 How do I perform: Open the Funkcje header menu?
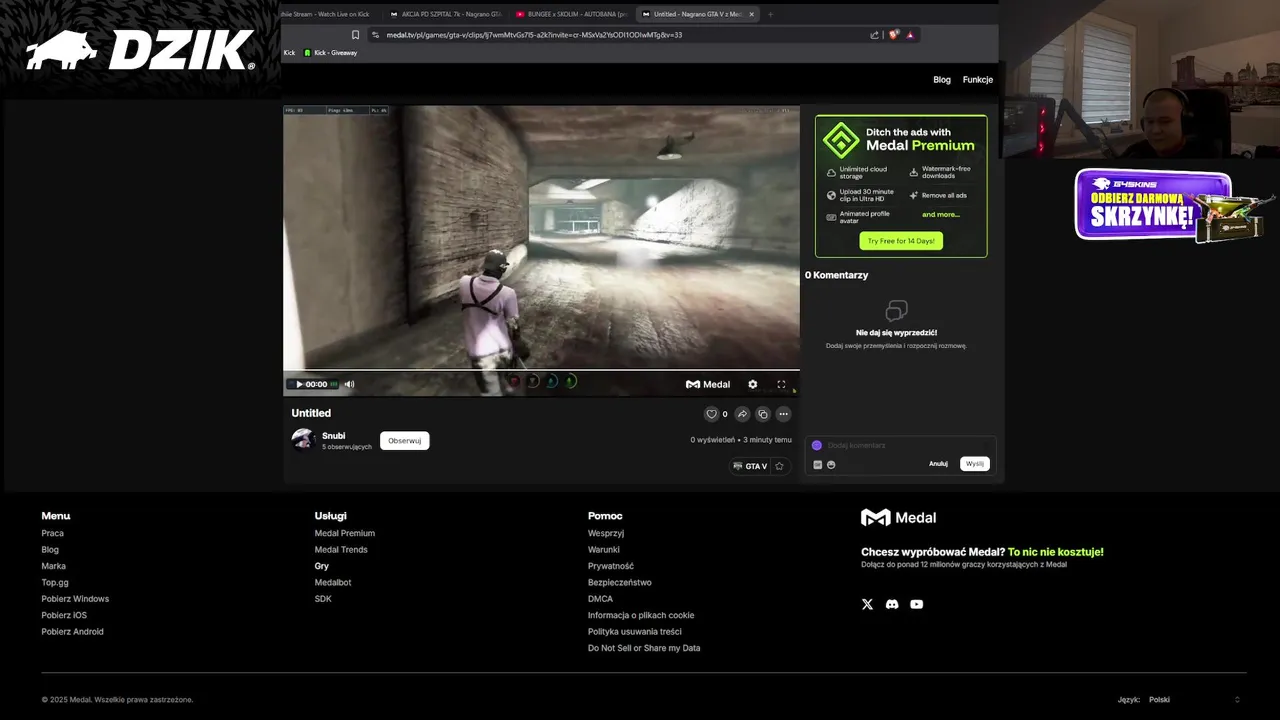(978, 80)
